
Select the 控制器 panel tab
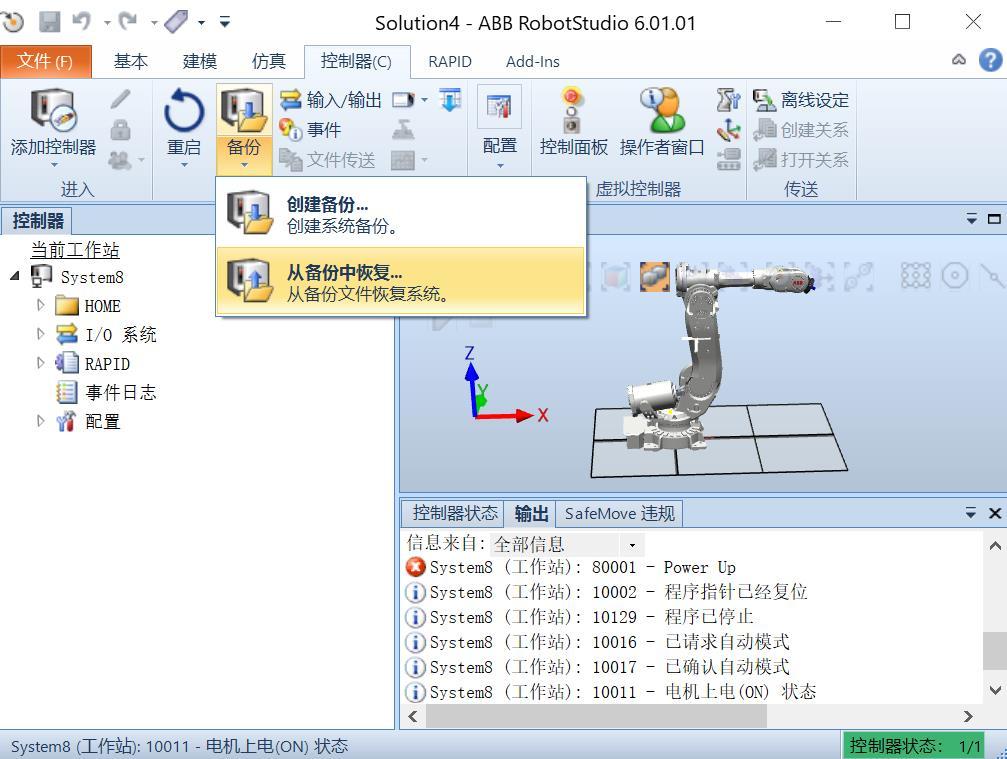[38, 221]
